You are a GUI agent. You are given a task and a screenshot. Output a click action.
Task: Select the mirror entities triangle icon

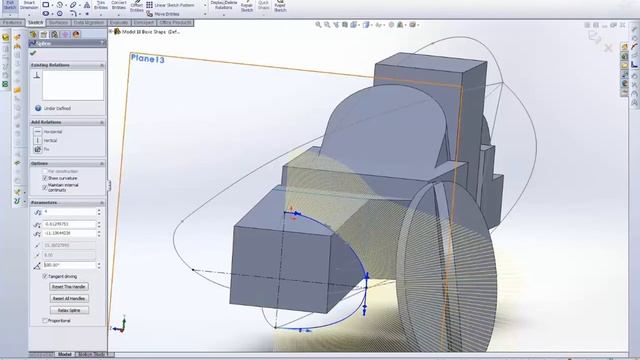pos(87,5)
